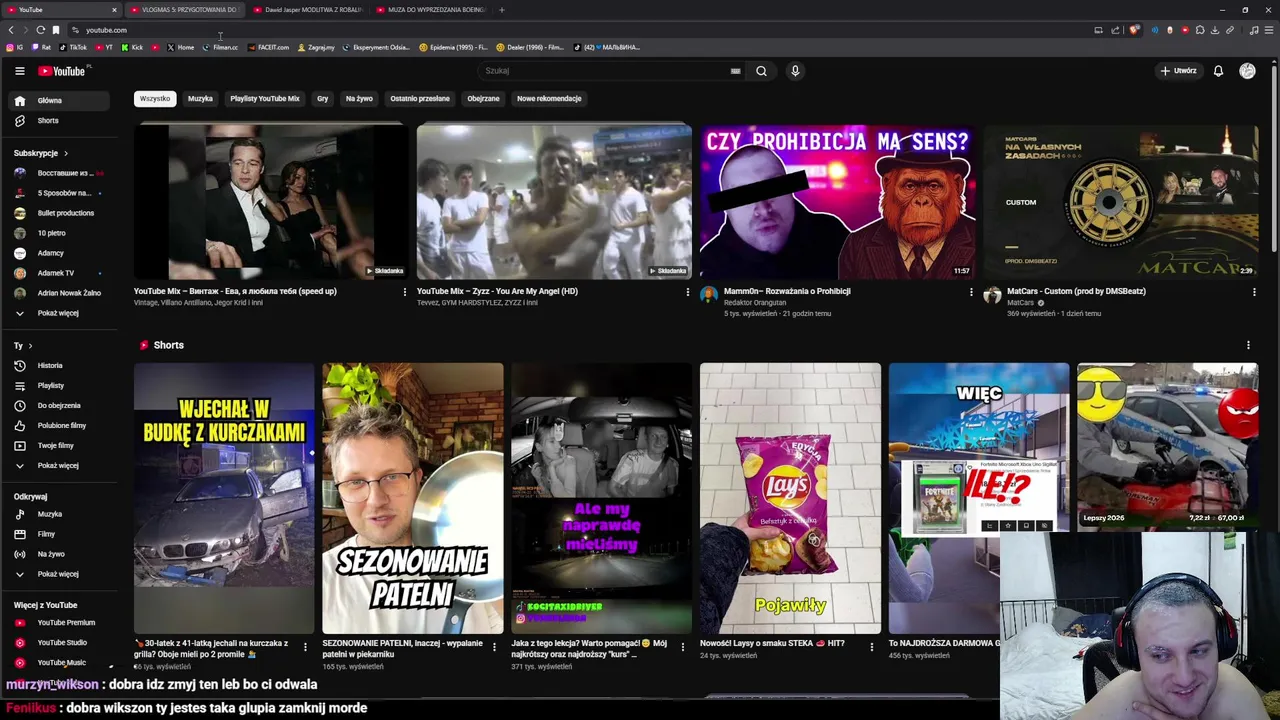Open the Główna home sidebar button

point(60,100)
